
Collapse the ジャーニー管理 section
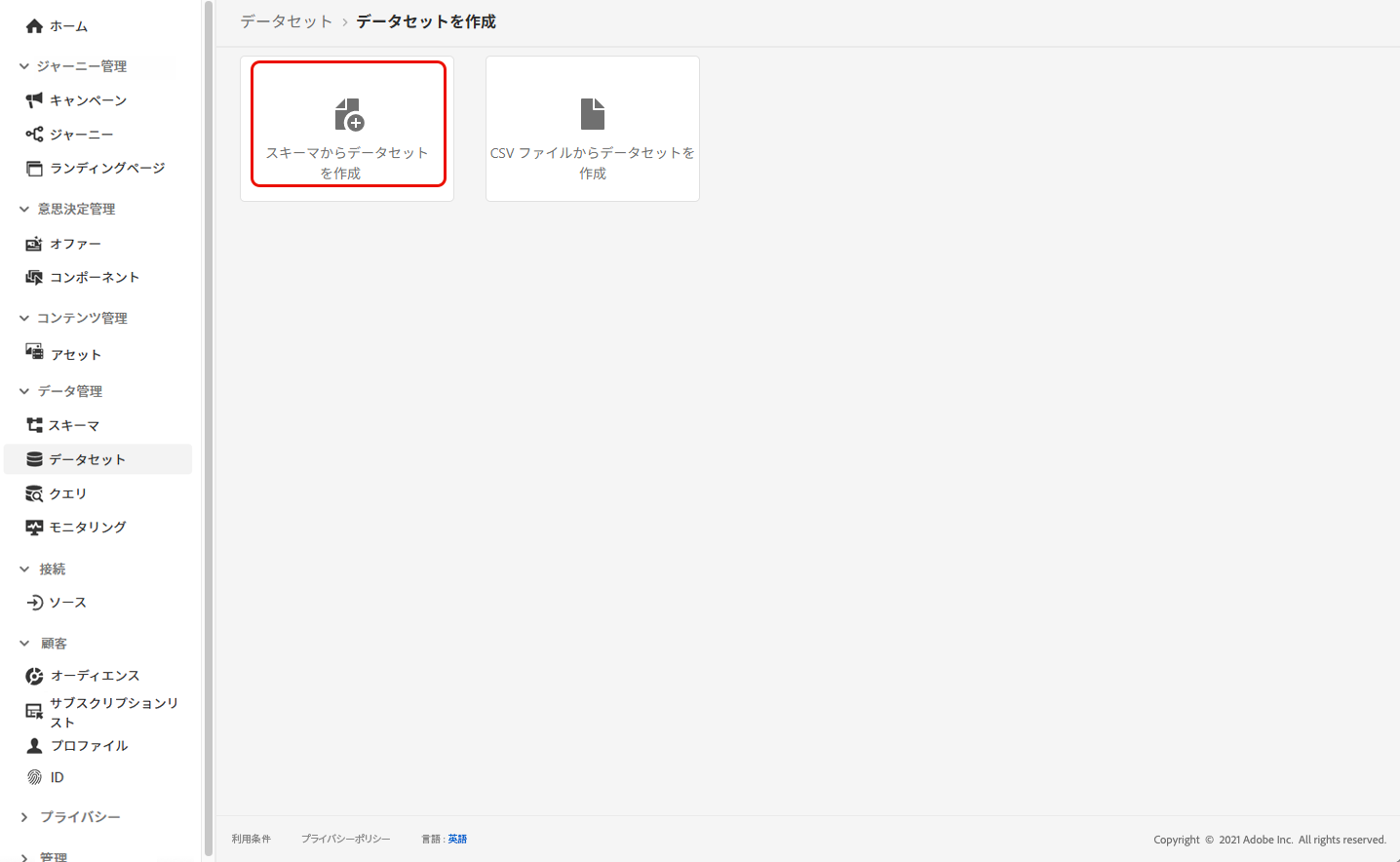(x=24, y=66)
